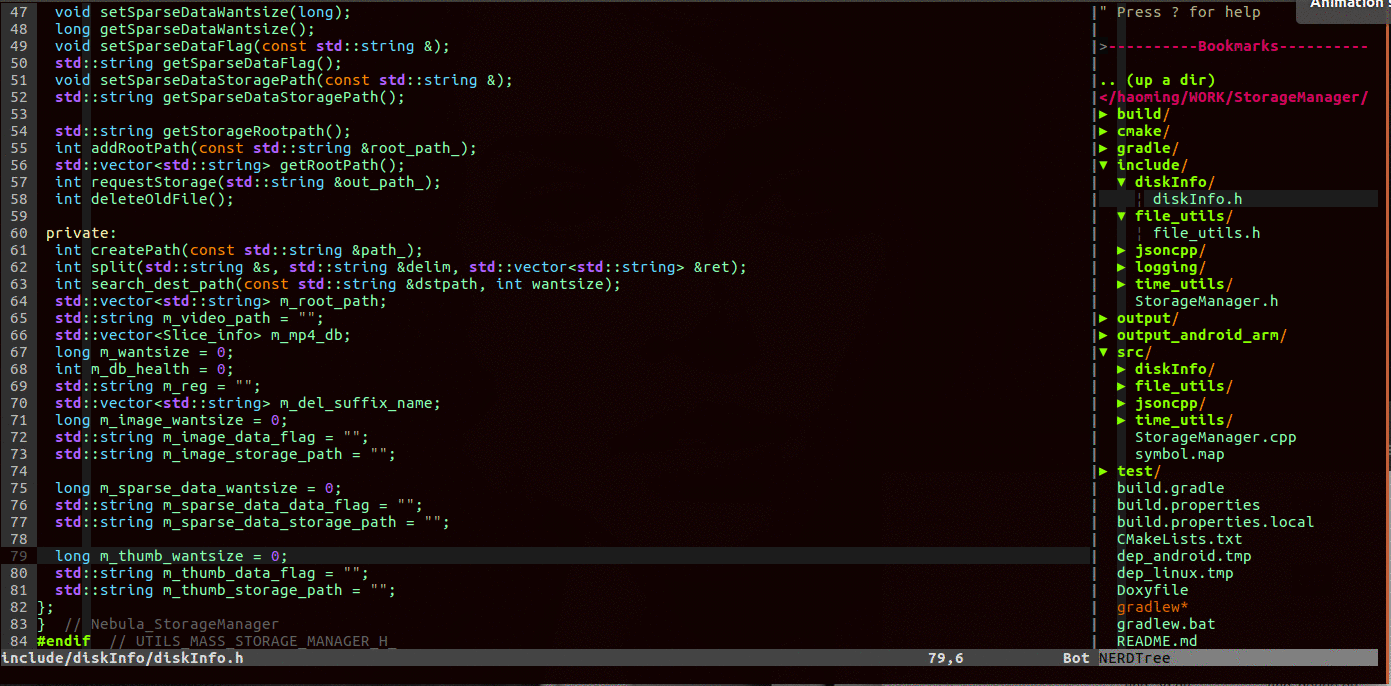Open gradlew* executable file
The image size is (1391, 686).
pyautogui.click(x=1152, y=607)
